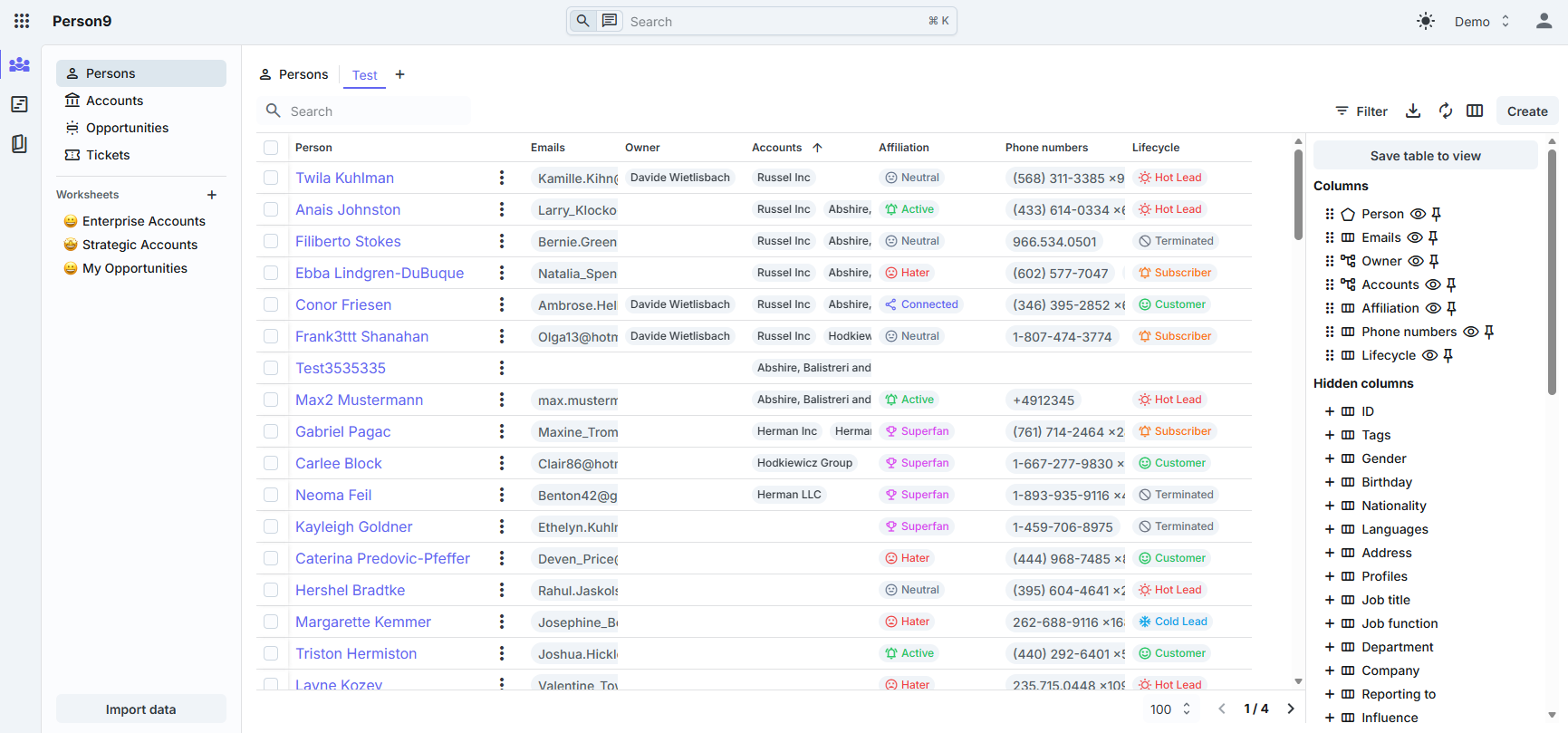Viewport: 1568px width, 733px height.
Task: Open the user profile icon
Action: 1544,21
